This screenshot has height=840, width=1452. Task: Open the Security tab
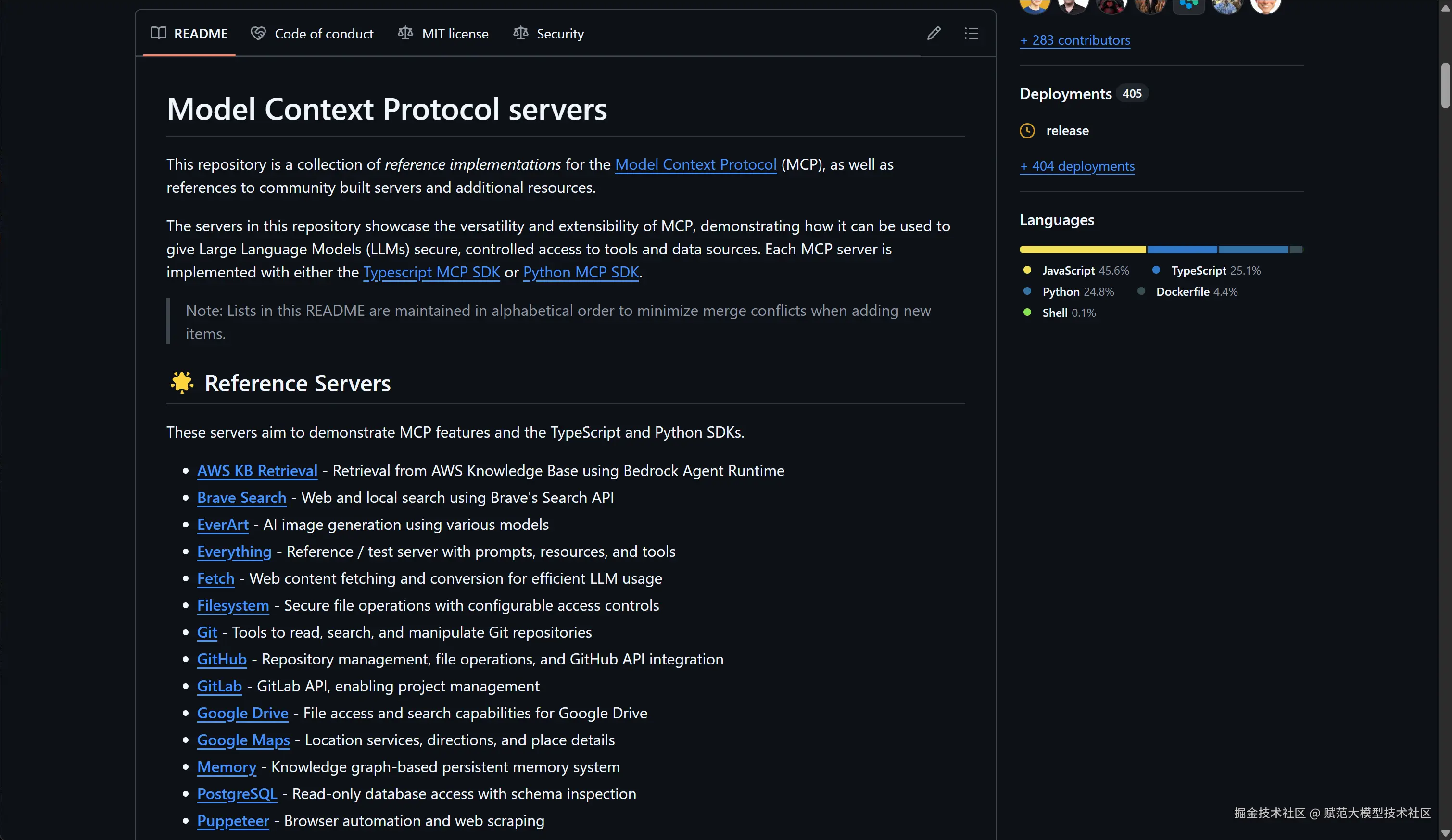(560, 34)
